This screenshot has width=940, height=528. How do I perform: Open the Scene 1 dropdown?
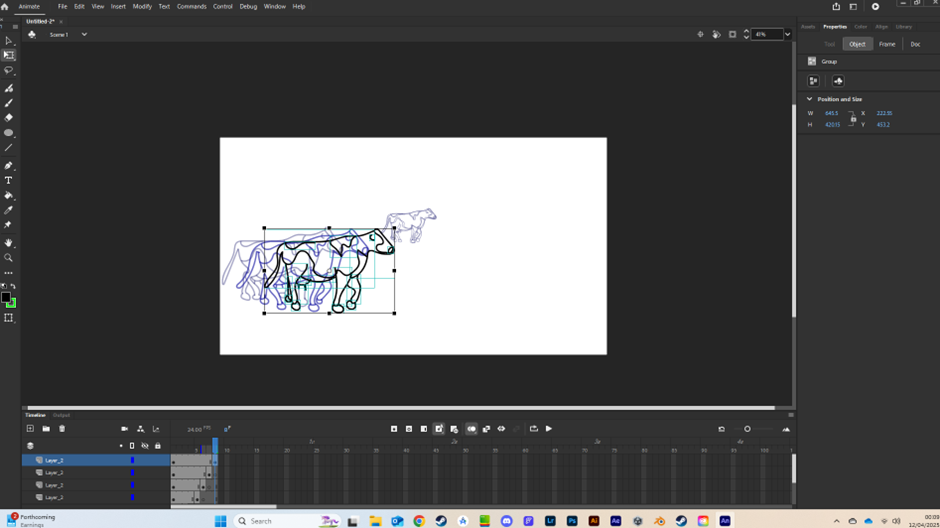click(x=84, y=35)
